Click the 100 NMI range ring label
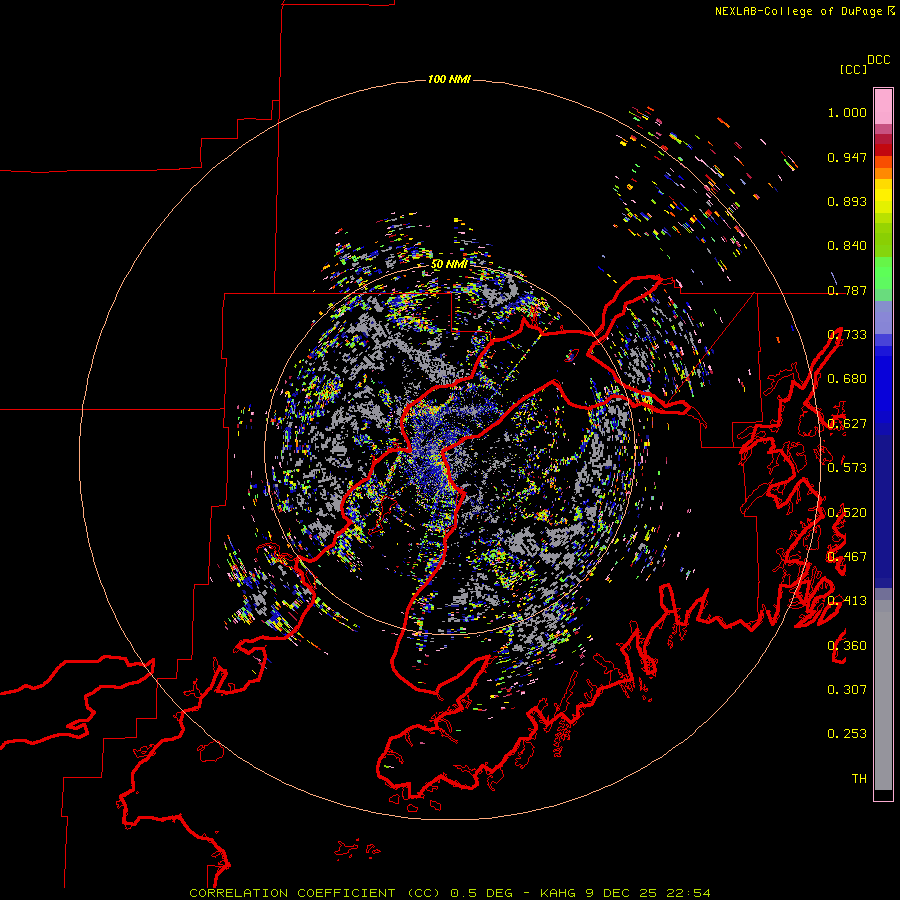 [x=449, y=79]
